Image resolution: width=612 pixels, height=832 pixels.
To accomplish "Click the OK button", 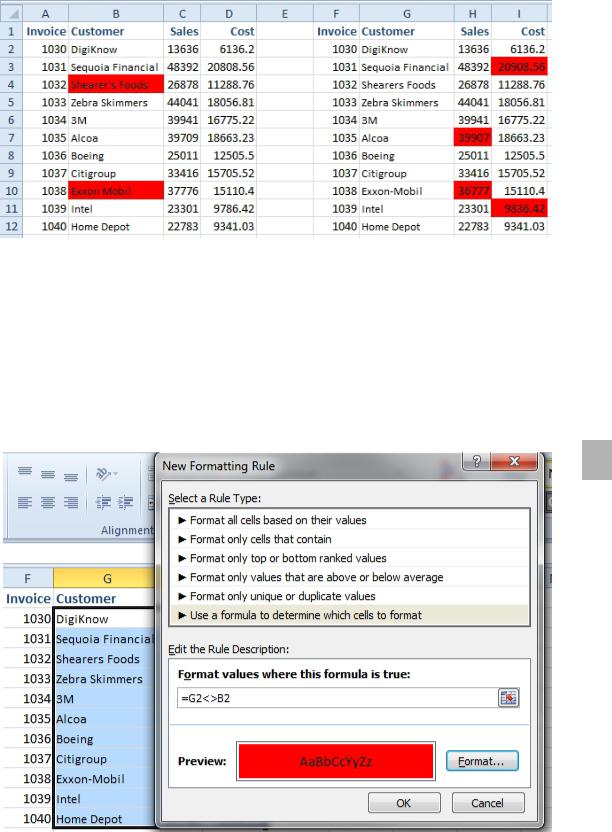I will pyautogui.click(x=404, y=803).
